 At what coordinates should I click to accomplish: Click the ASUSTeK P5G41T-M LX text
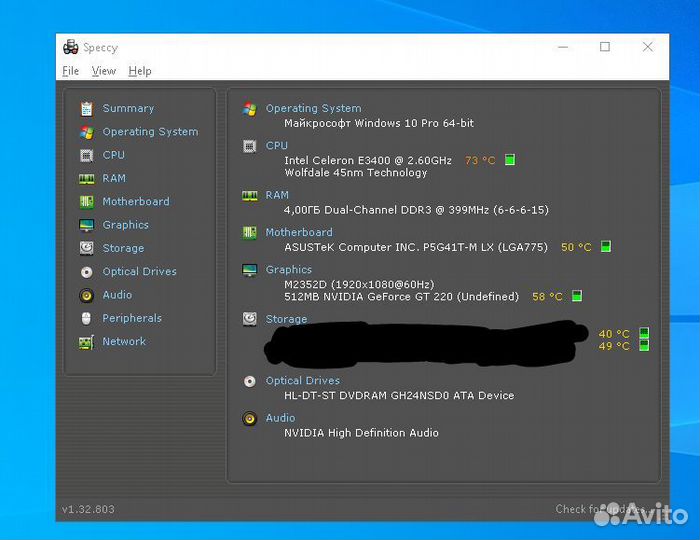pyautogui.click(x=416, y=247)
